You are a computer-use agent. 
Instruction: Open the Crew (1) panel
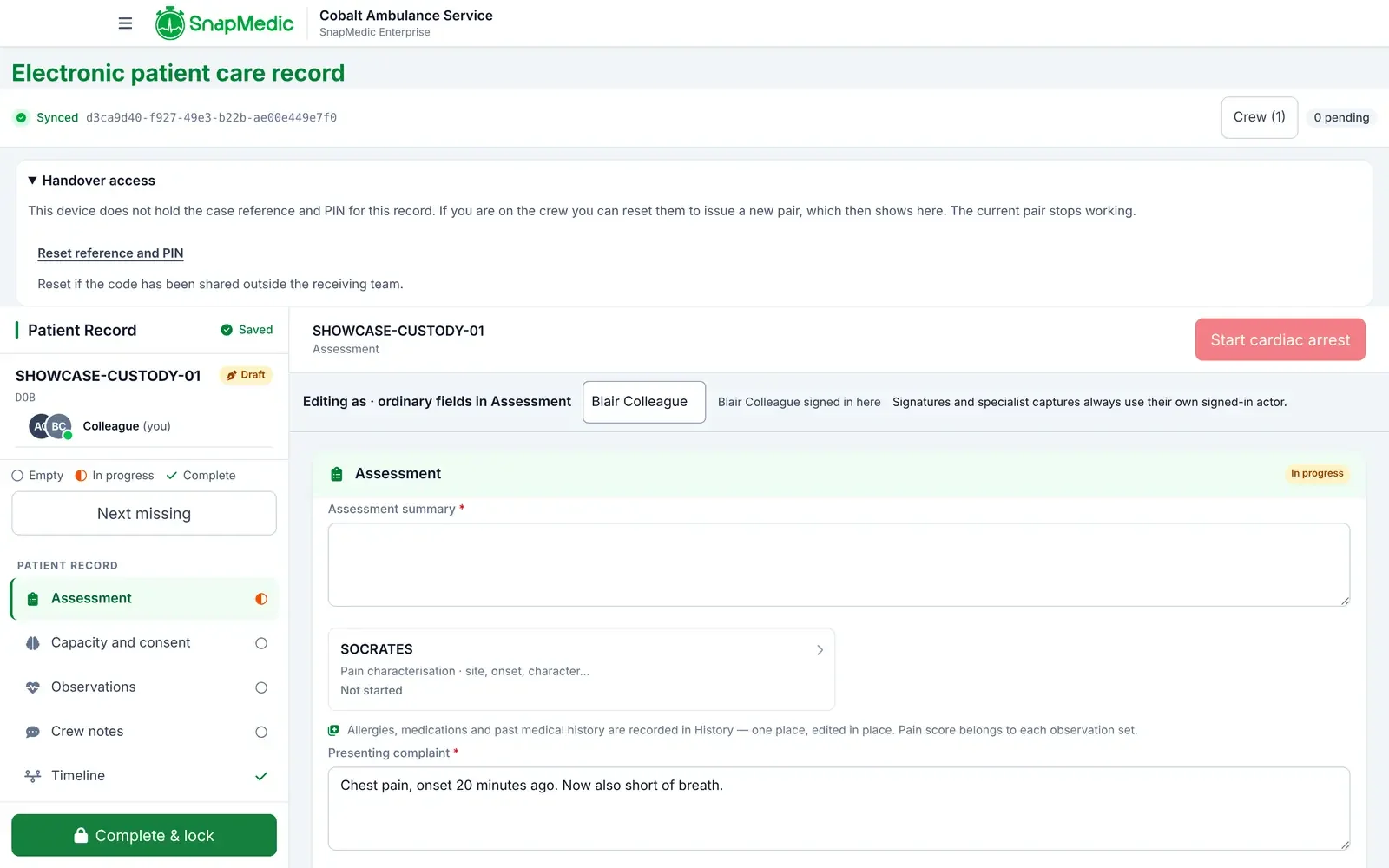(1260, 117)
